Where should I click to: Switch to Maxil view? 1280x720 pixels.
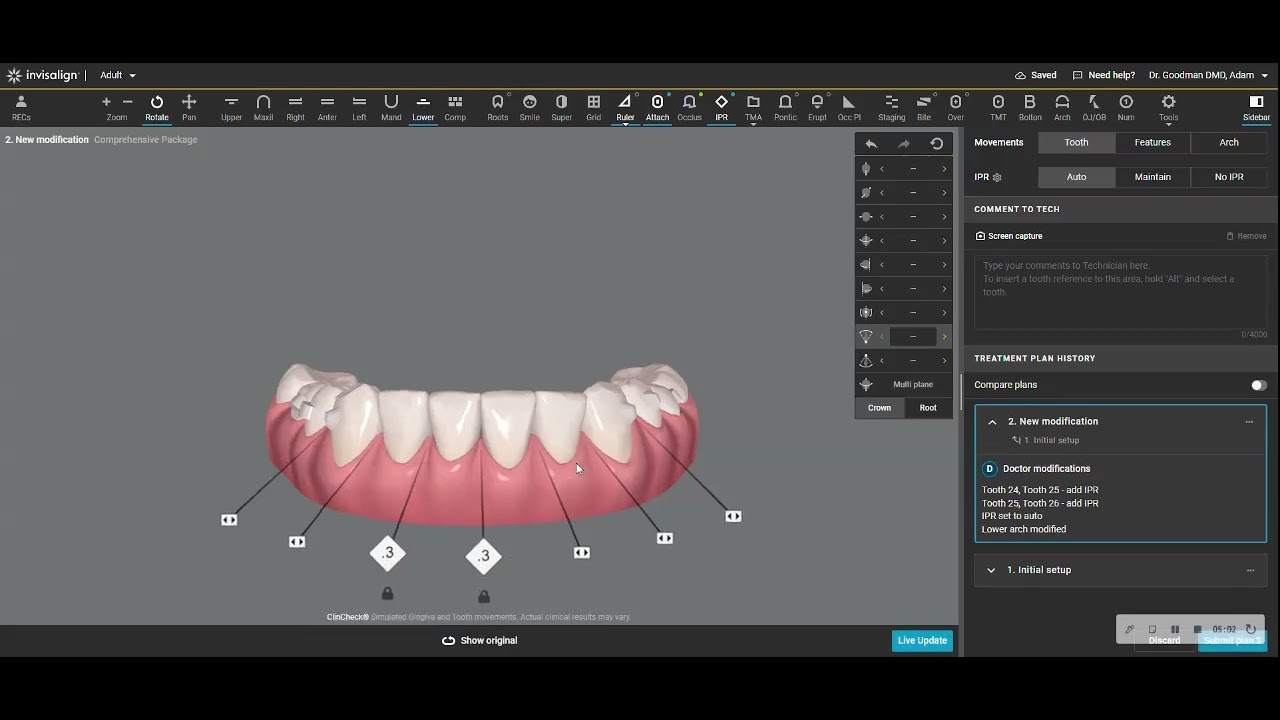263,108
